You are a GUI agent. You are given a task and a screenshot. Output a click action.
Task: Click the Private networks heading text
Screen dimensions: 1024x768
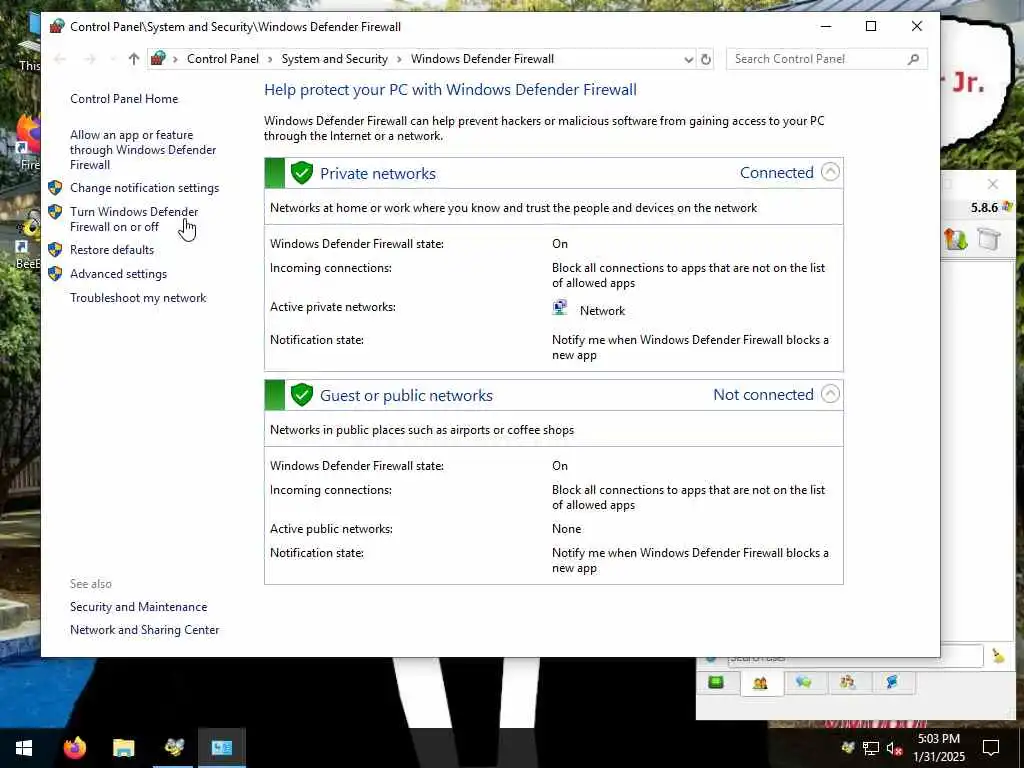[377, 173]
